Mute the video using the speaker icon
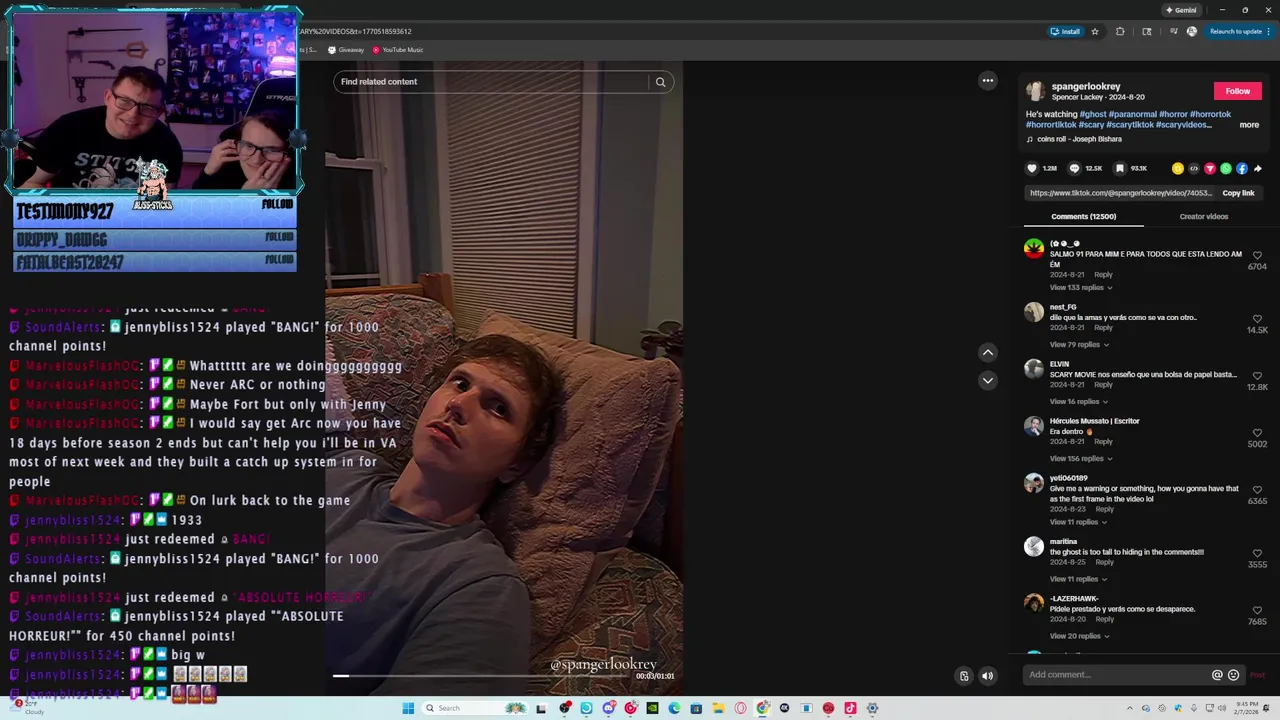 click(x=987, y=675)
